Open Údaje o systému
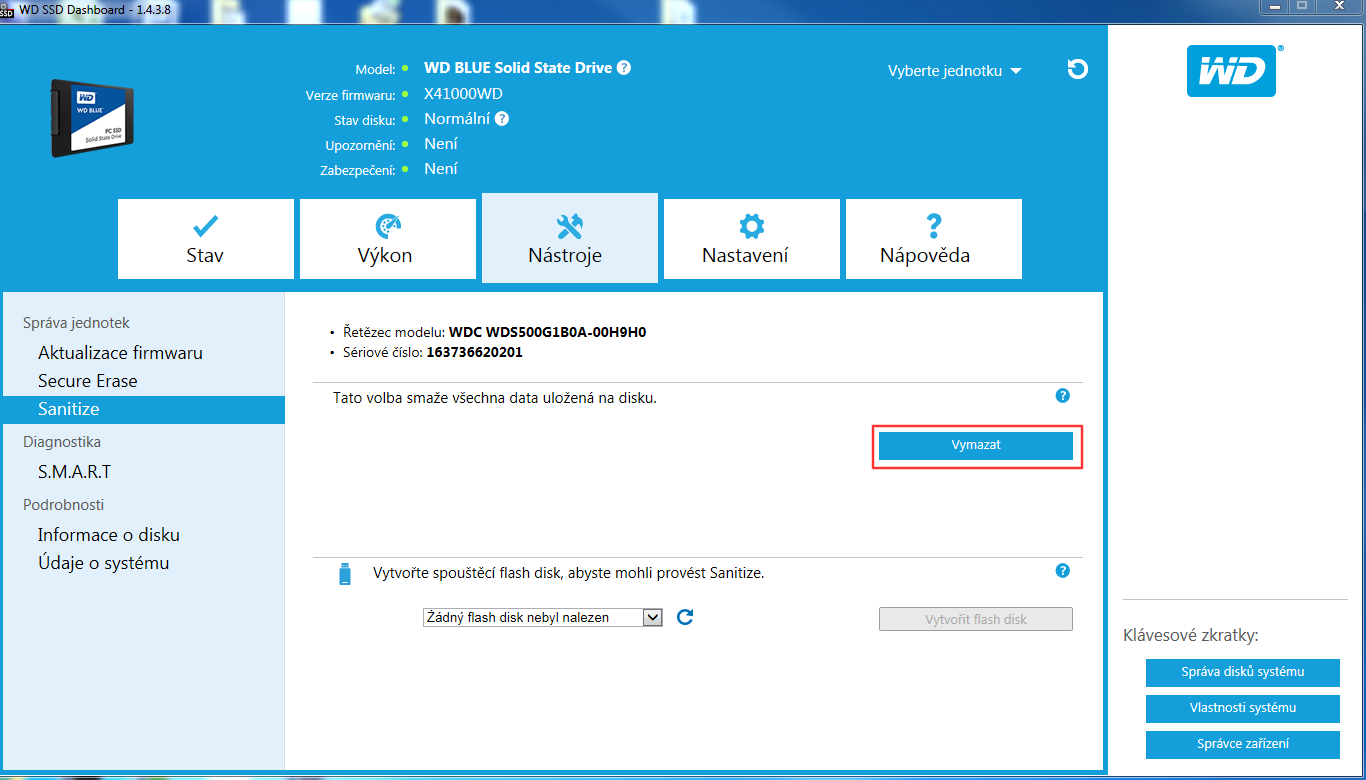Screen dimensions: 1366x780 click(x=104, y=563)
